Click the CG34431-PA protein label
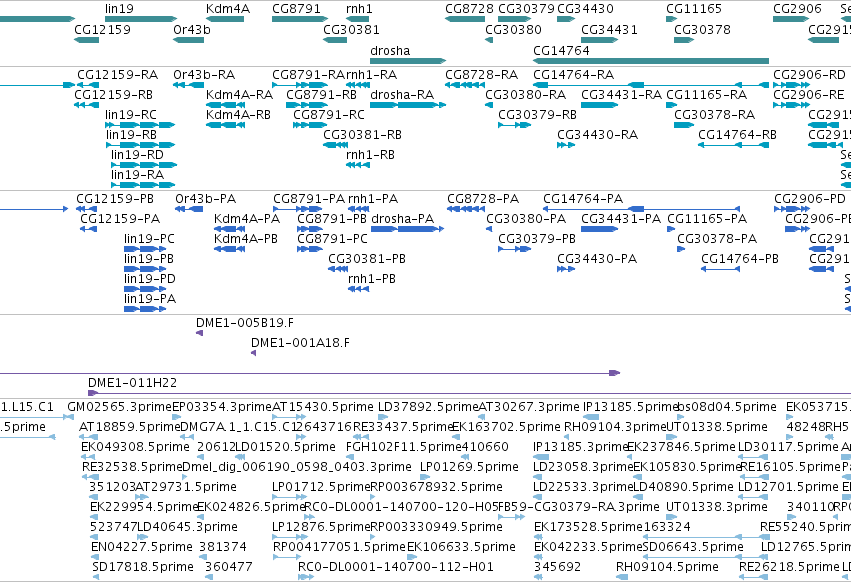The image size is (851, 582). tap(621, 219)
